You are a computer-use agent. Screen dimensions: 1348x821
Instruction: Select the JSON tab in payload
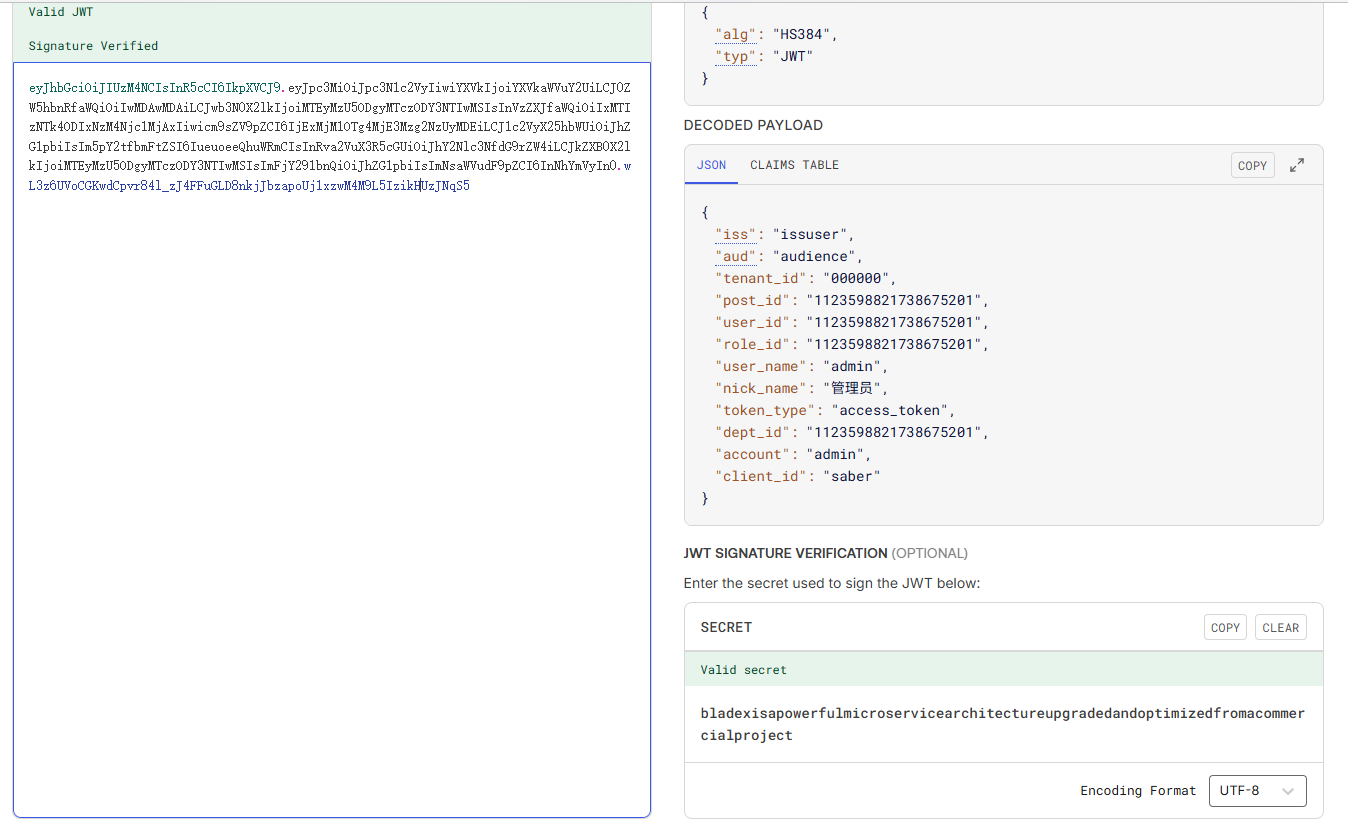711,165
